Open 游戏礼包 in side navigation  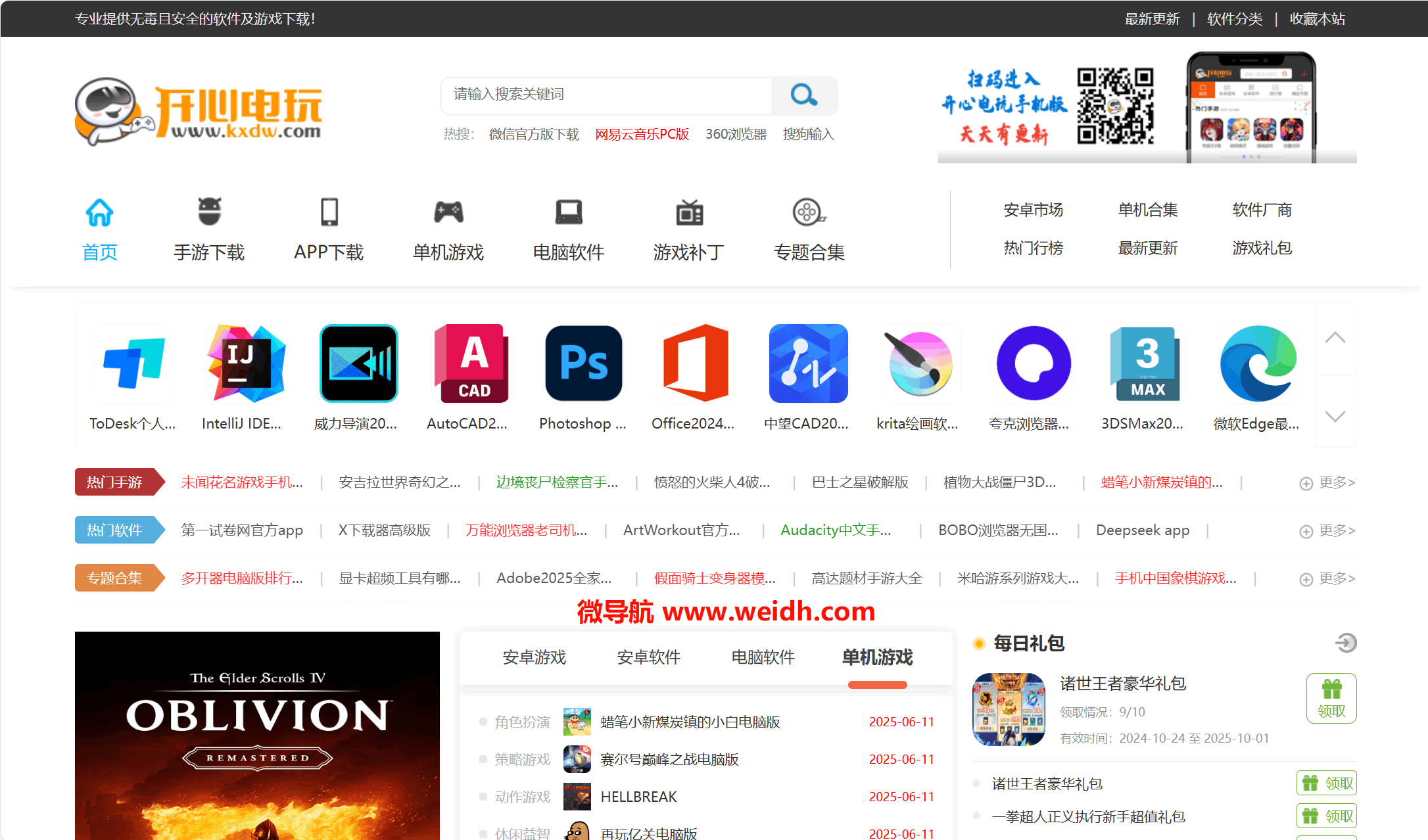coord(1262,248)
